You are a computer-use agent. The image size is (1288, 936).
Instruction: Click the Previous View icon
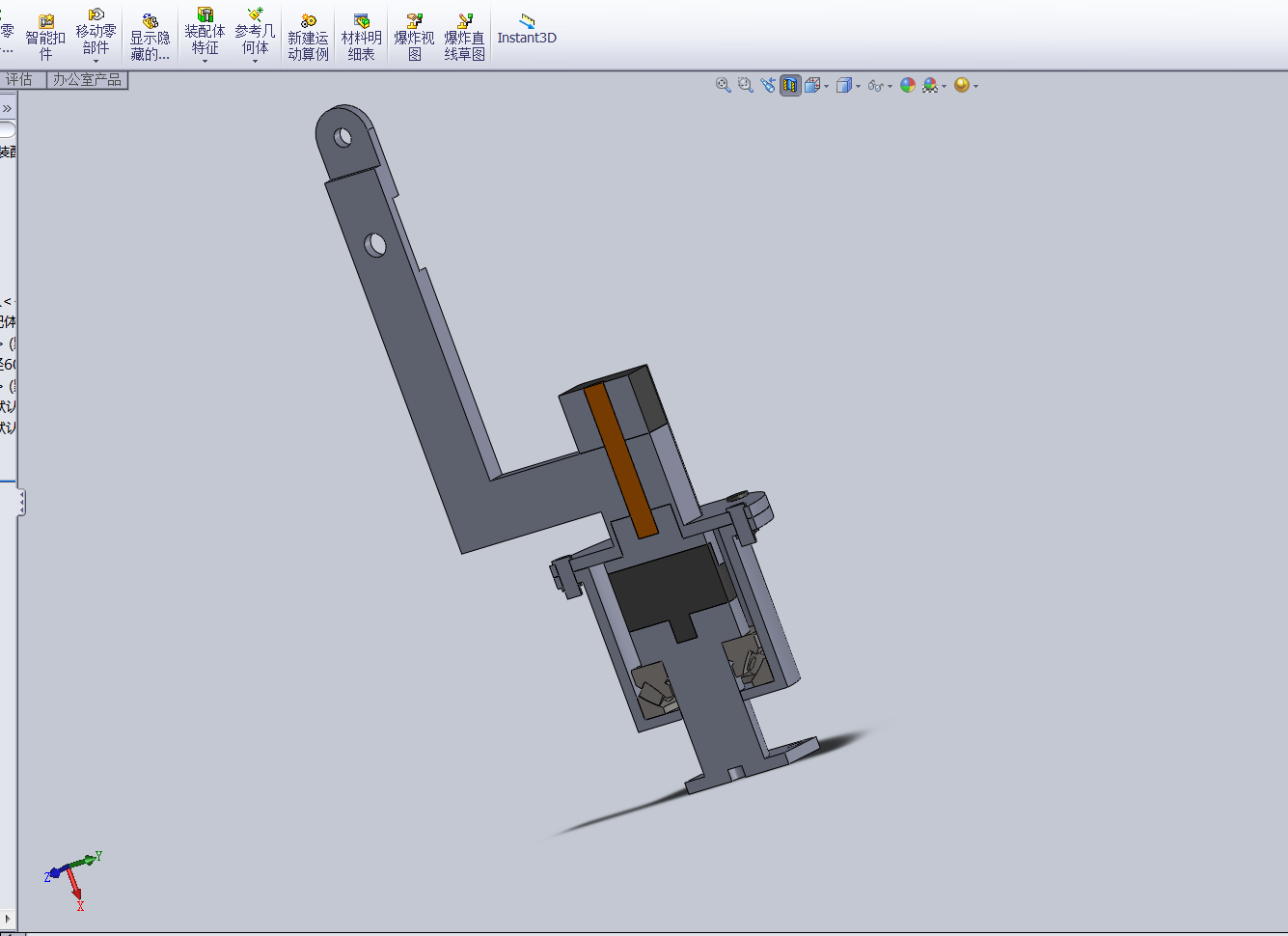[768, 85]
